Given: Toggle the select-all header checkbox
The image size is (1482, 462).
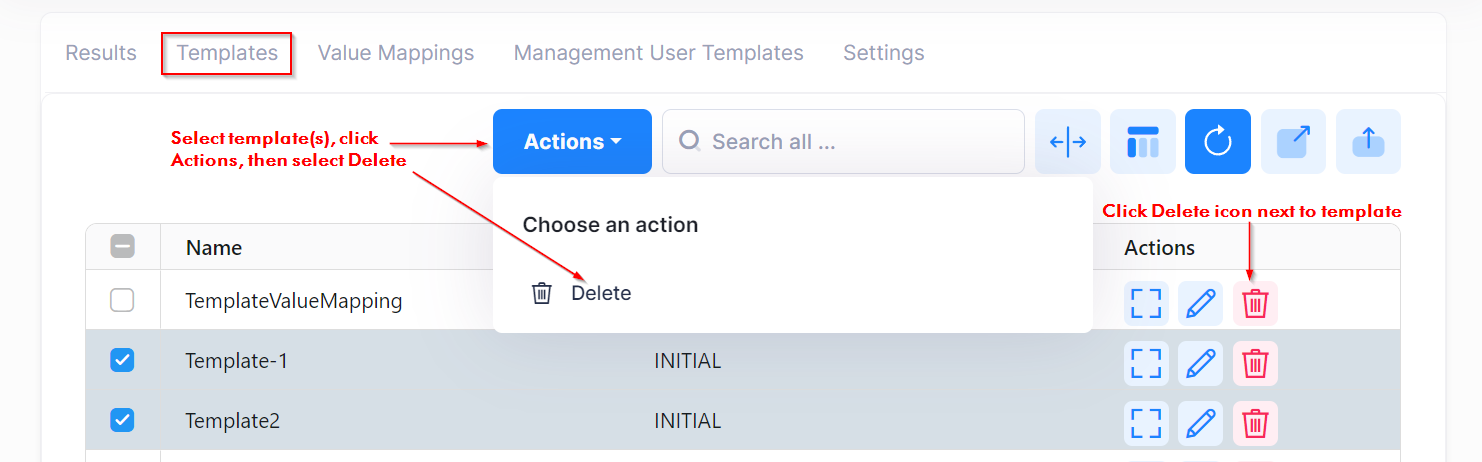Looking at the screenshot, I should point(122,246).
